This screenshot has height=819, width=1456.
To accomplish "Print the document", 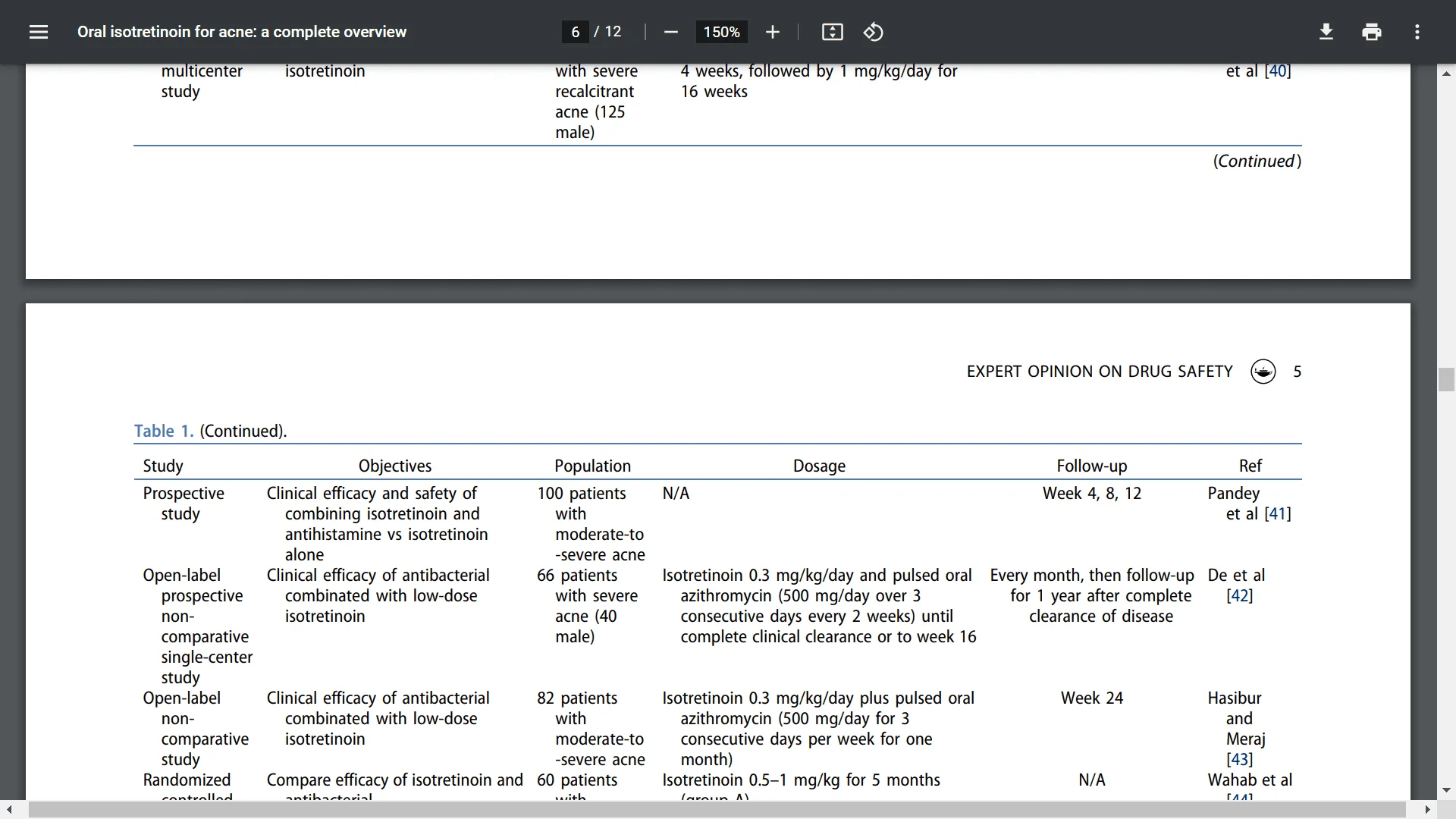I will 1372,32.
